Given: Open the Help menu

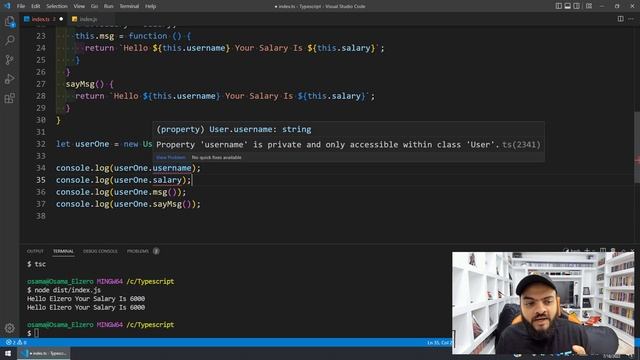Looking at the screenshot, I should pos(151,6).
